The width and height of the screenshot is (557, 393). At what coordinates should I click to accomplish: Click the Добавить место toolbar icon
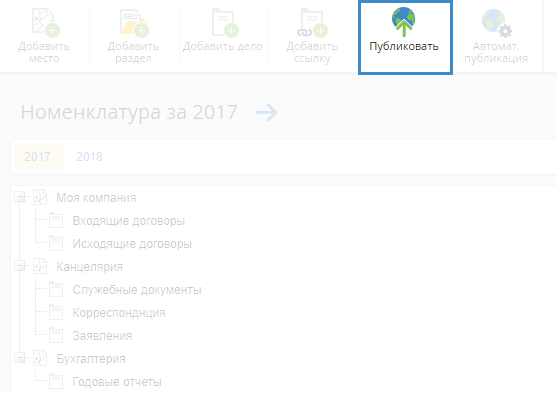click(x=45, y=23)
